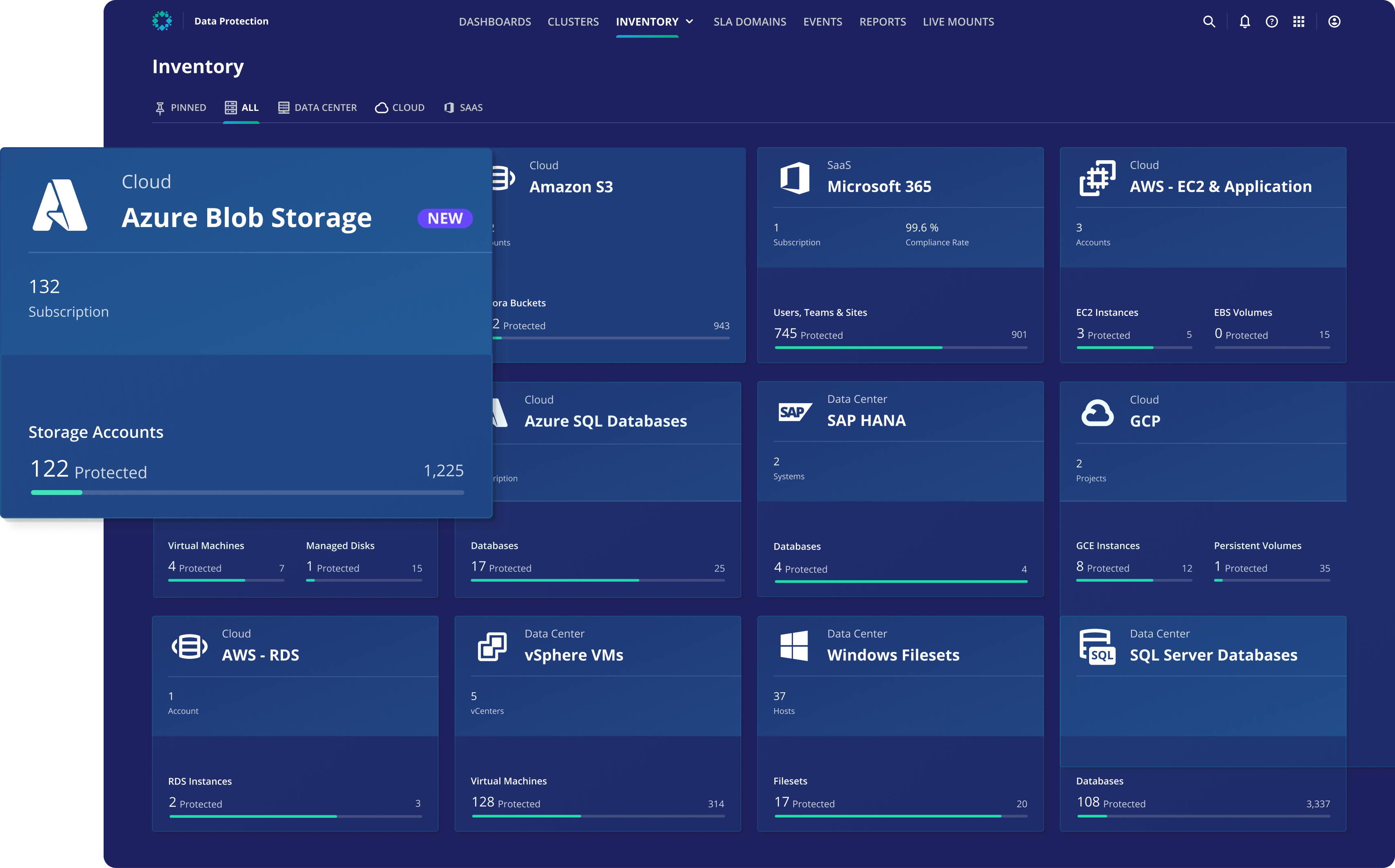This screenshot has width=1395, height=868.
Task: Click SQL Server Databases progress bar
Action: click(1203, 816)
